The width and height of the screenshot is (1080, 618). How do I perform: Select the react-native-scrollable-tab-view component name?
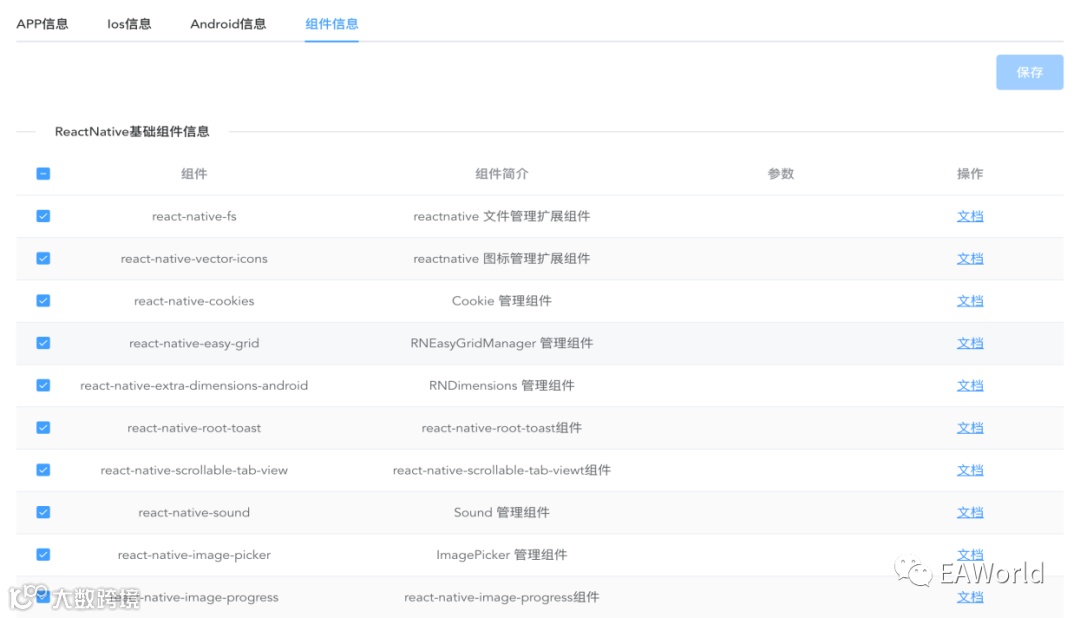tap(194, 470)
